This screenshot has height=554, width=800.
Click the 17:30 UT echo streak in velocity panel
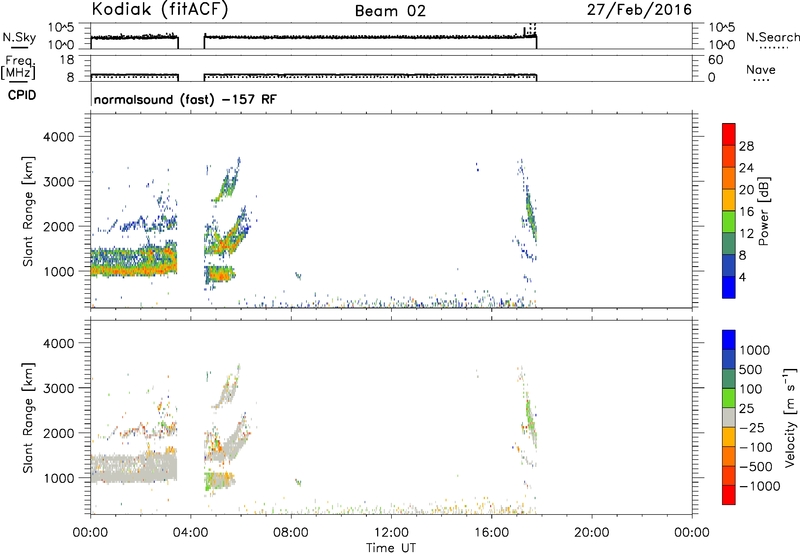point(531,421)
